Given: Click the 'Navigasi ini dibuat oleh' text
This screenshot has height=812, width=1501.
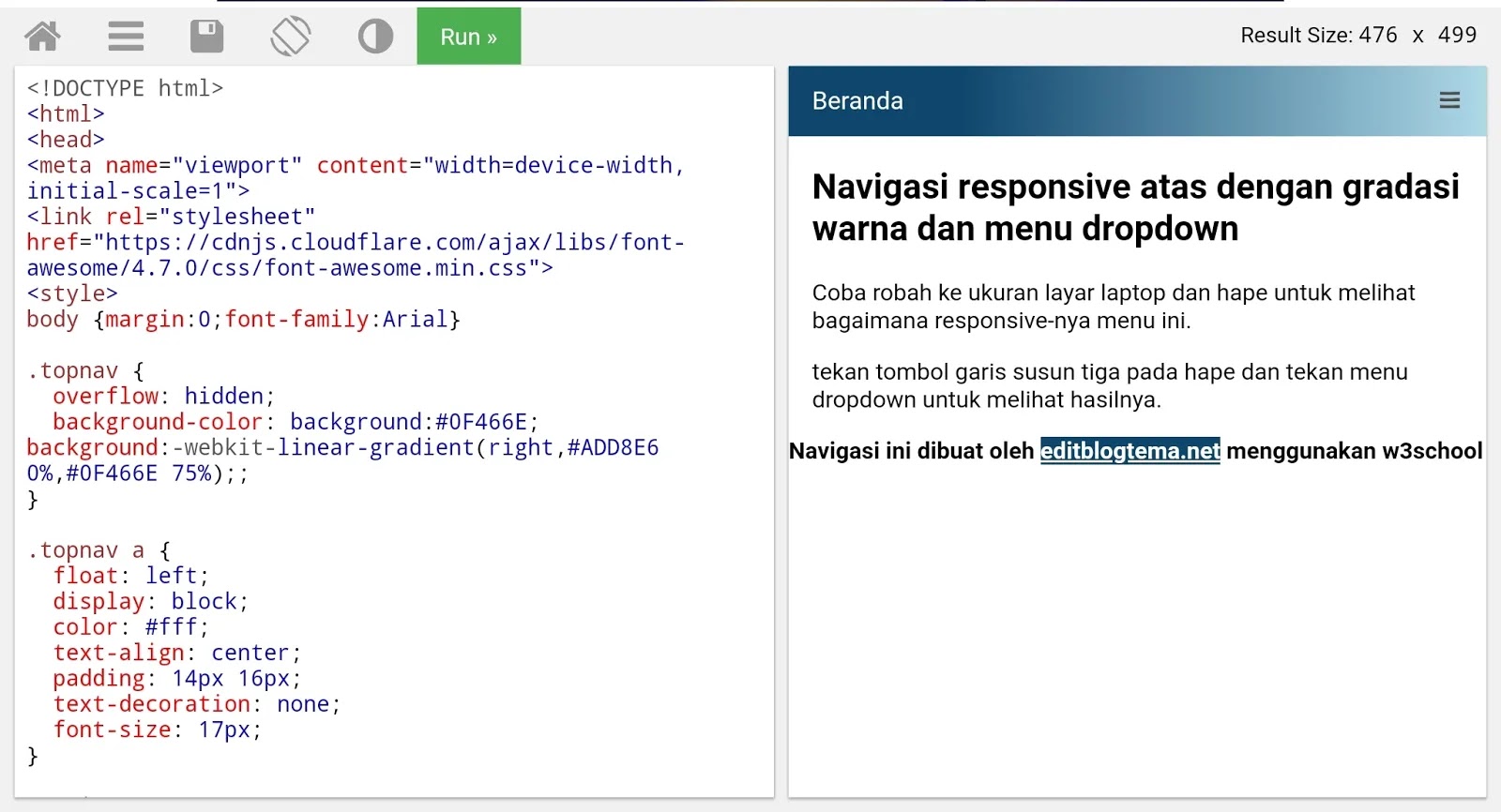Looking at the screenshot, I should 911,451.
